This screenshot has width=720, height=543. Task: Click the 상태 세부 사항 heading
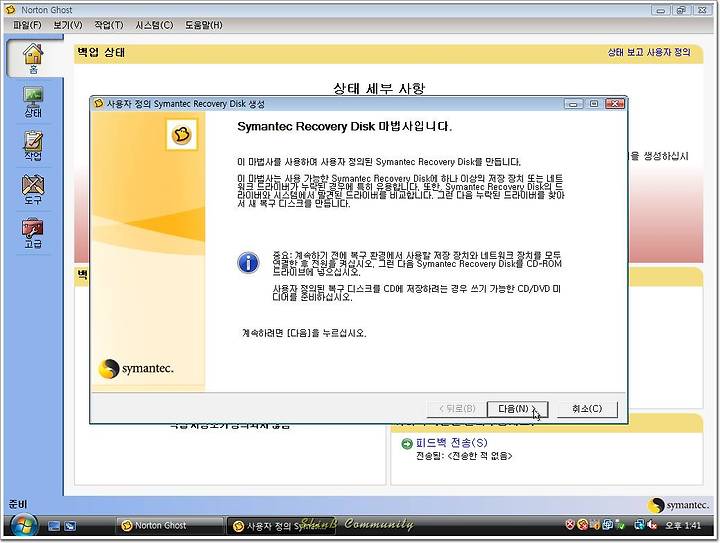coord(379,88)
